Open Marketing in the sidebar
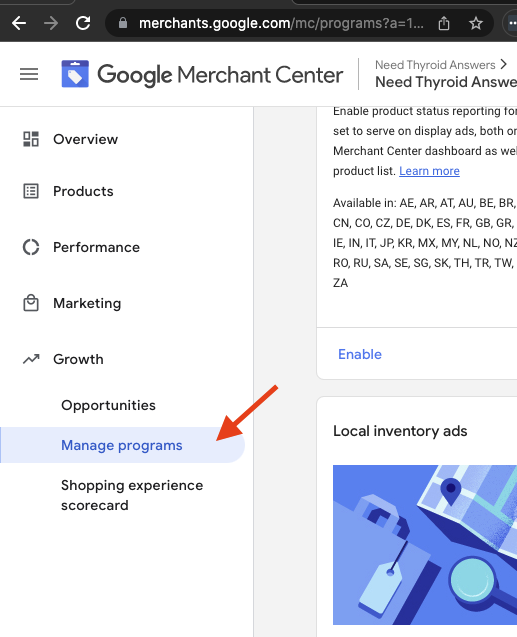517x637 pixels. tap(87, 303)
